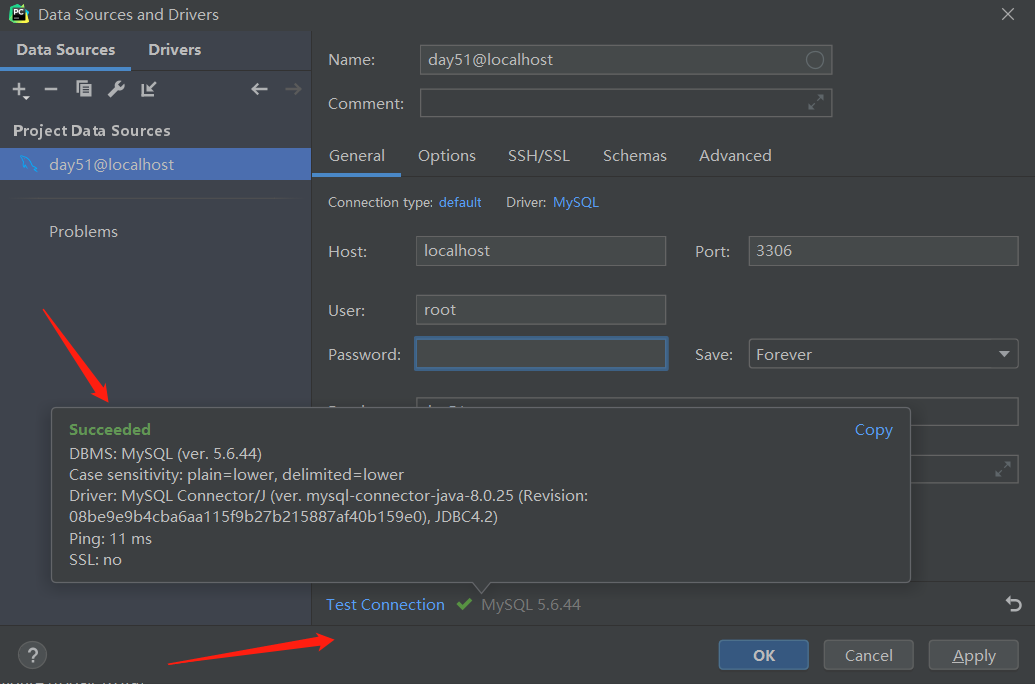Copy the connection result via Copy link

point(873,430)
